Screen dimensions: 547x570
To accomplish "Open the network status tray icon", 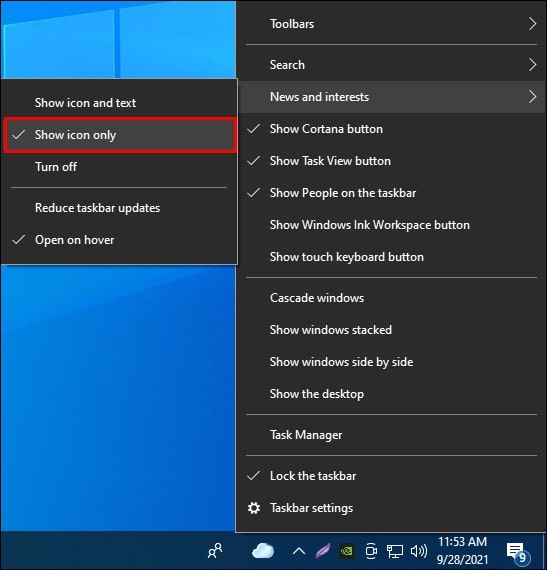I will coord(394,551).
